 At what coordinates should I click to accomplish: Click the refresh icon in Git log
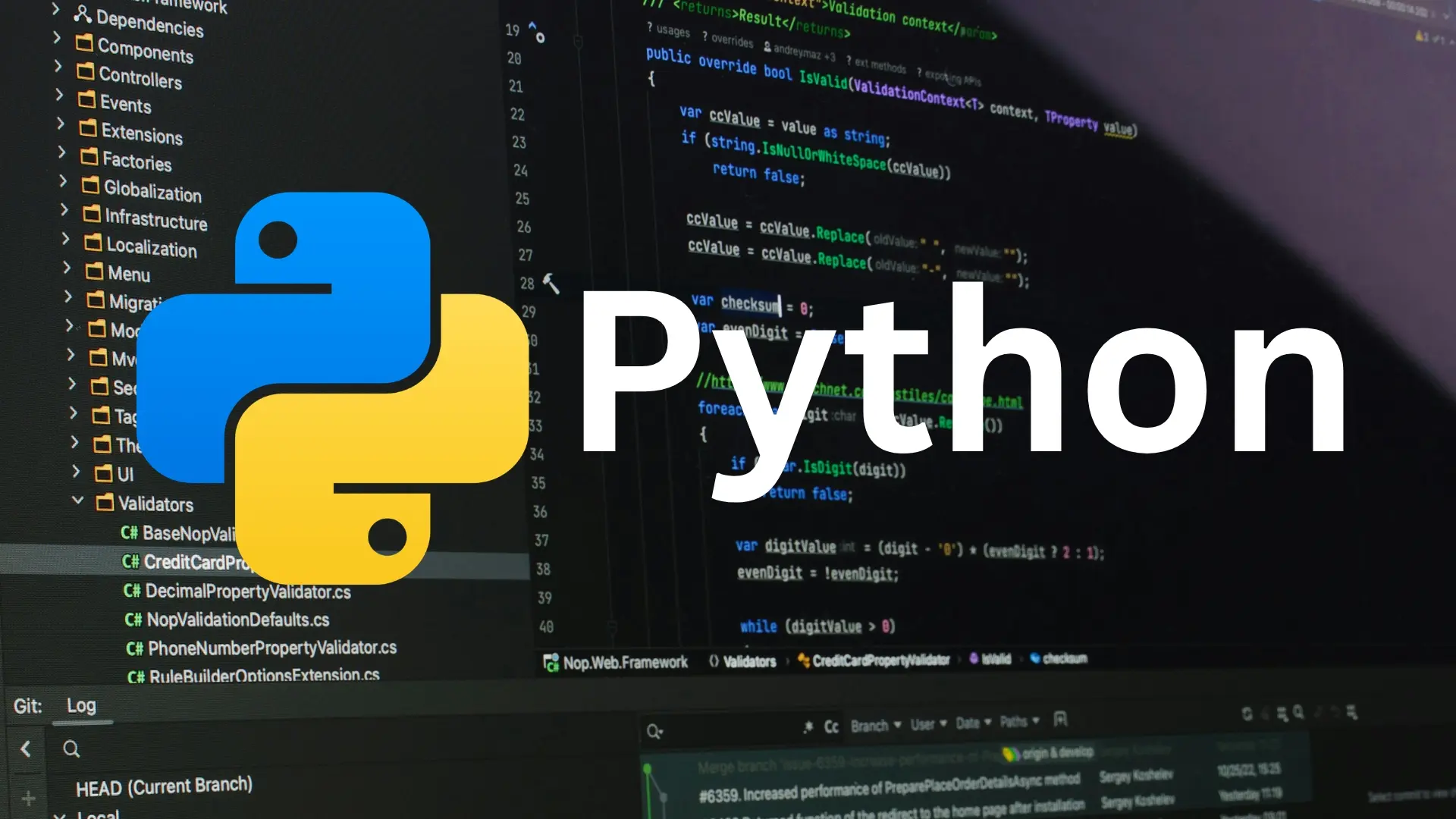[x=1247, y=714]
